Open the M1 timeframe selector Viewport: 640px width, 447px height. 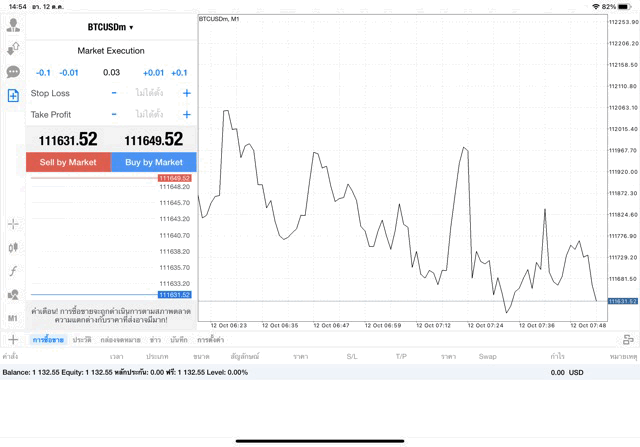point(13,318)
